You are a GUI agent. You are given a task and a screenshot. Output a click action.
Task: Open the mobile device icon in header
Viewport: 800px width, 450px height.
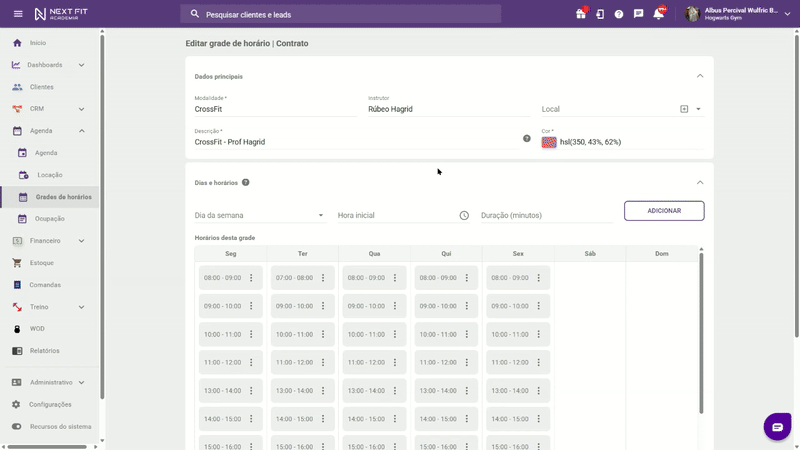tap(600, 14)
